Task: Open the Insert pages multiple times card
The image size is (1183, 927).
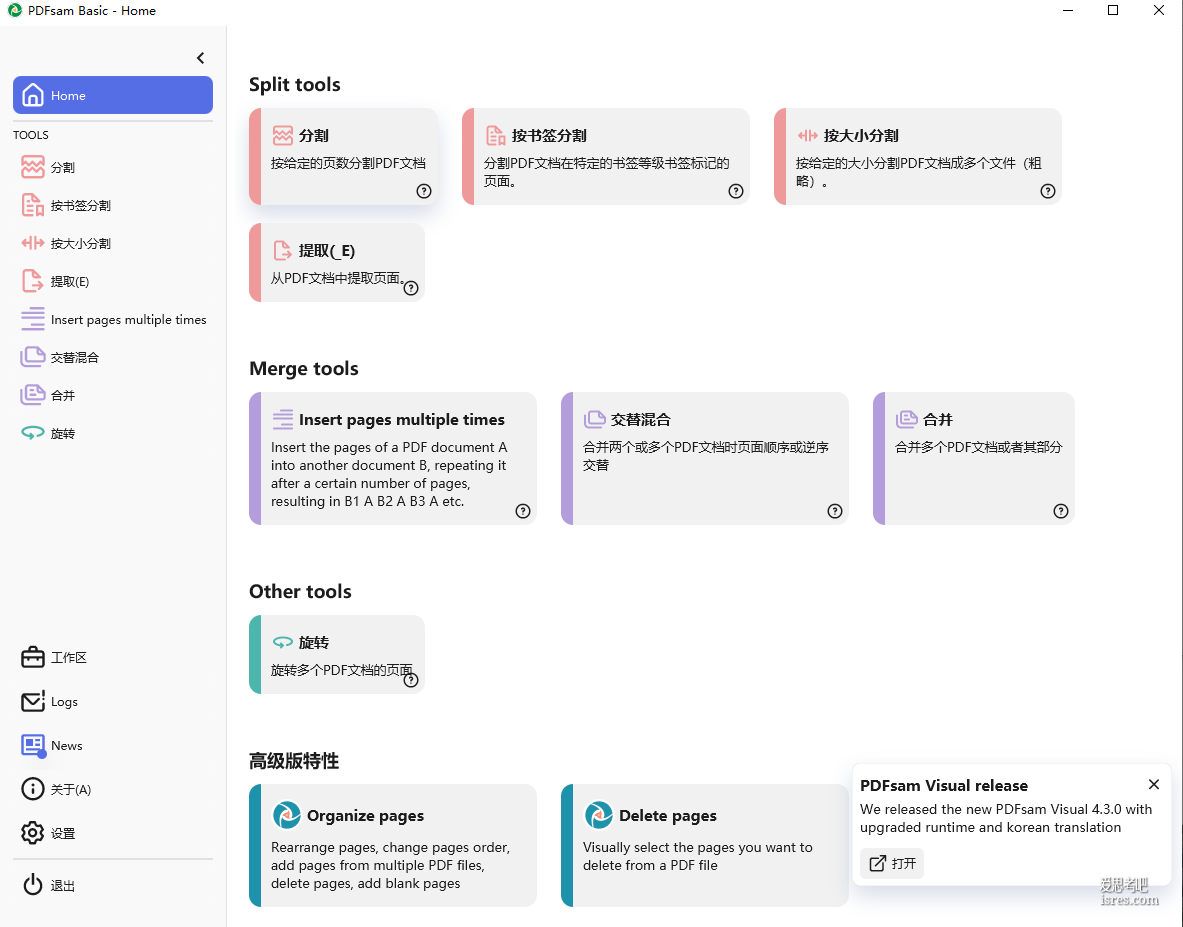Action: (x=392, y=458)
